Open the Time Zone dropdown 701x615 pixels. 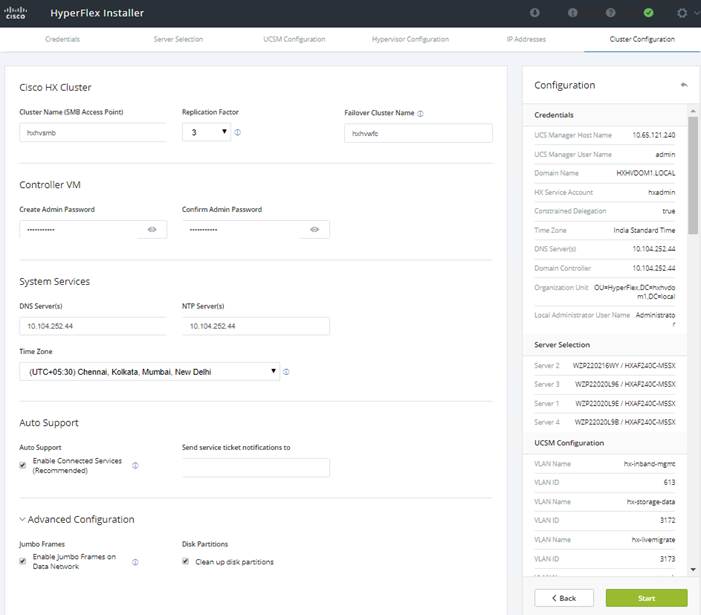pos(149,372)
